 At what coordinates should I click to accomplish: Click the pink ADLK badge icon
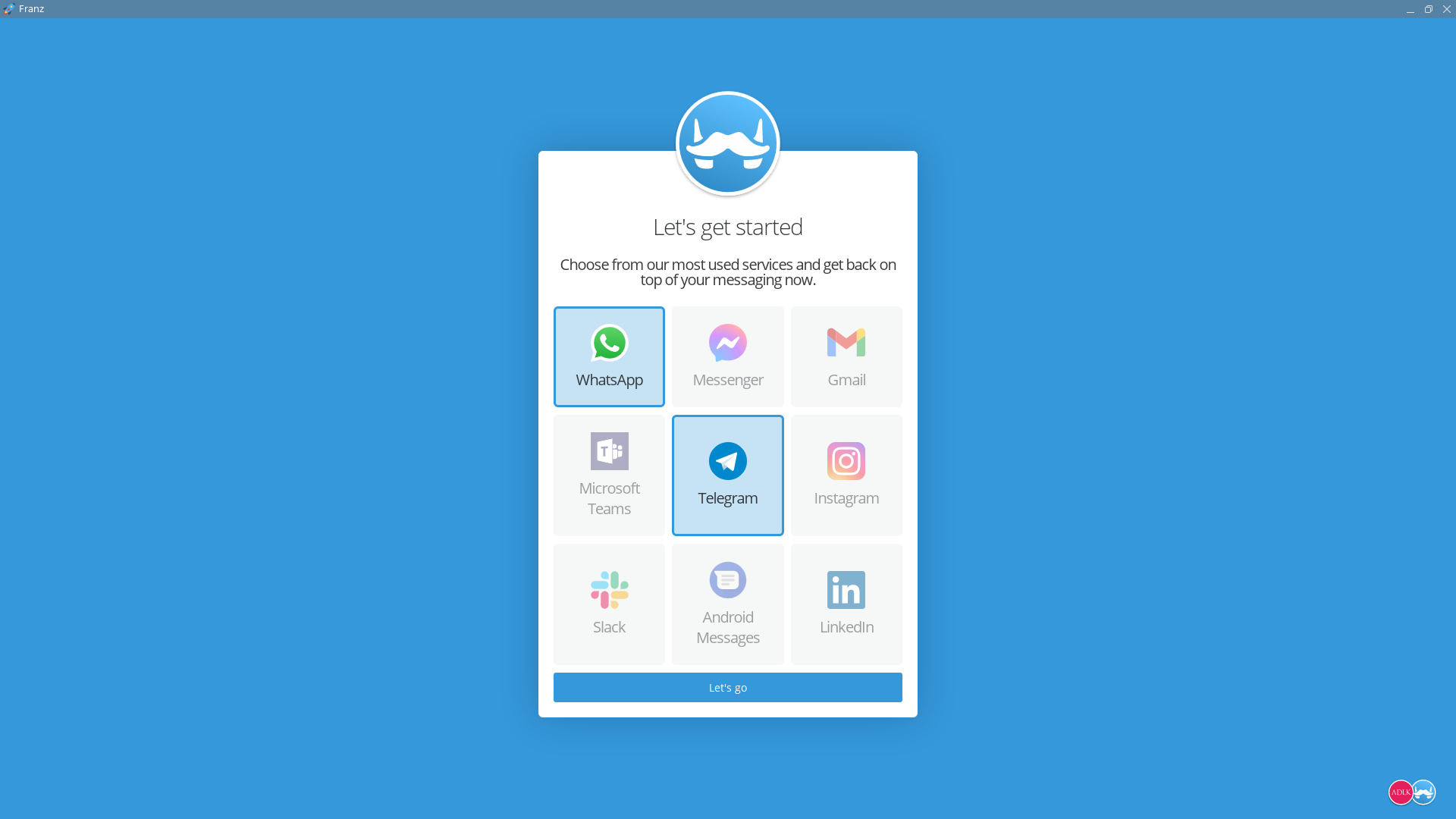pos(1401,792)
